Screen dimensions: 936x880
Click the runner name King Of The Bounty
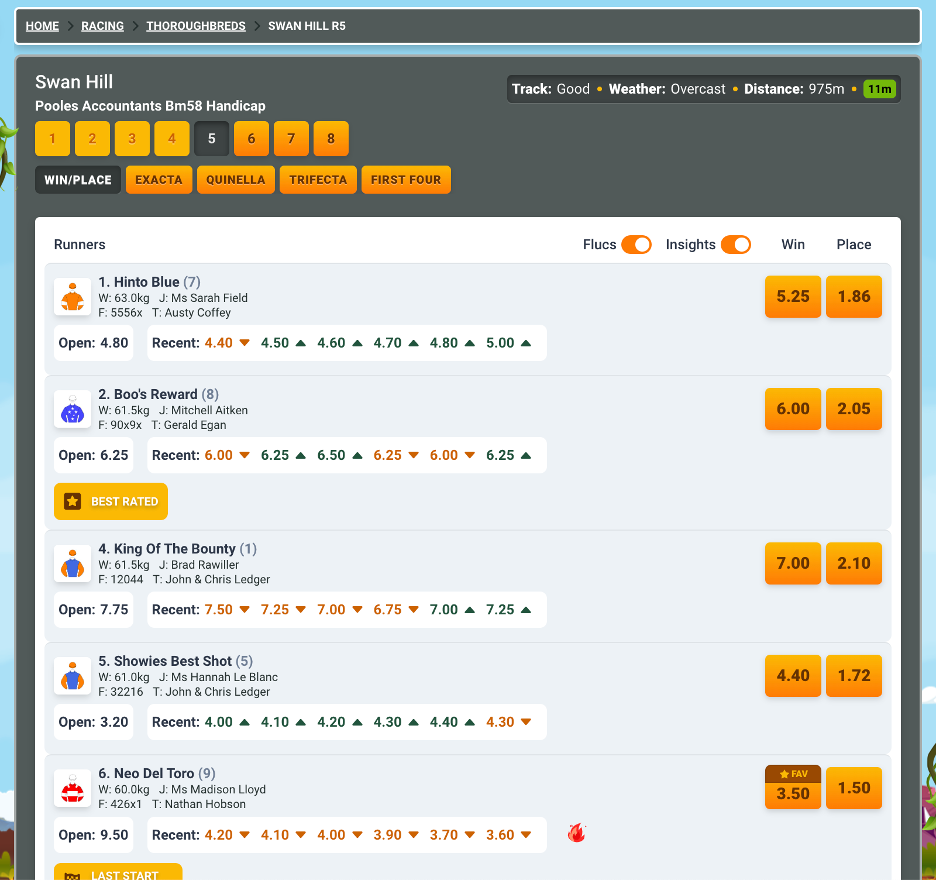[174, 549]
